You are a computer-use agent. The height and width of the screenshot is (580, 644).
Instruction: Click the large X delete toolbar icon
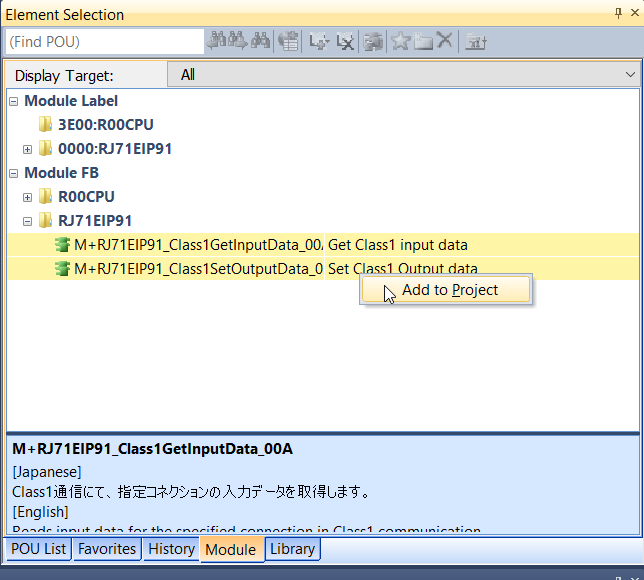click(x=444, y=40)
